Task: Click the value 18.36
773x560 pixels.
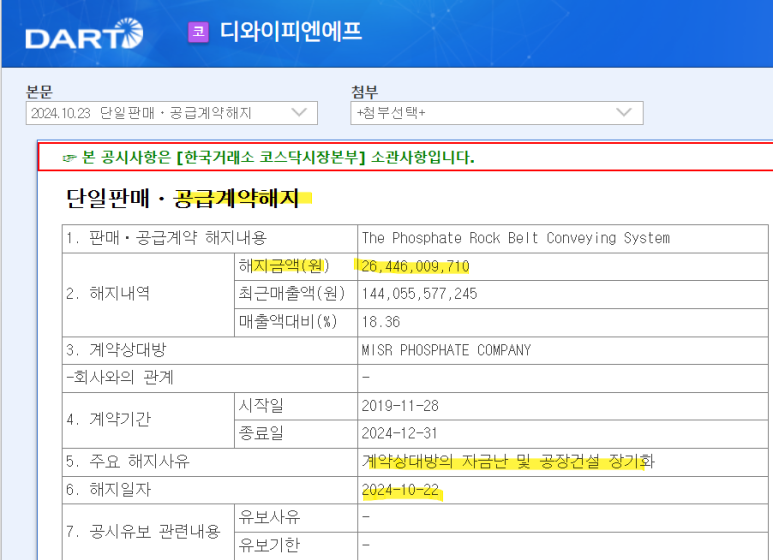Action: pyautogui.click(x=381, y=322)
